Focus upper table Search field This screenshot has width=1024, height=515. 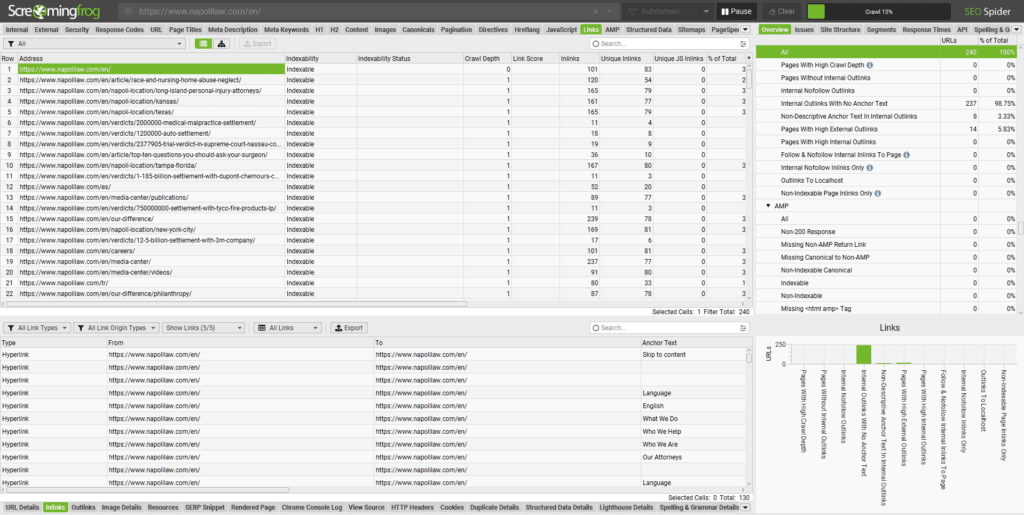(669, 44)
